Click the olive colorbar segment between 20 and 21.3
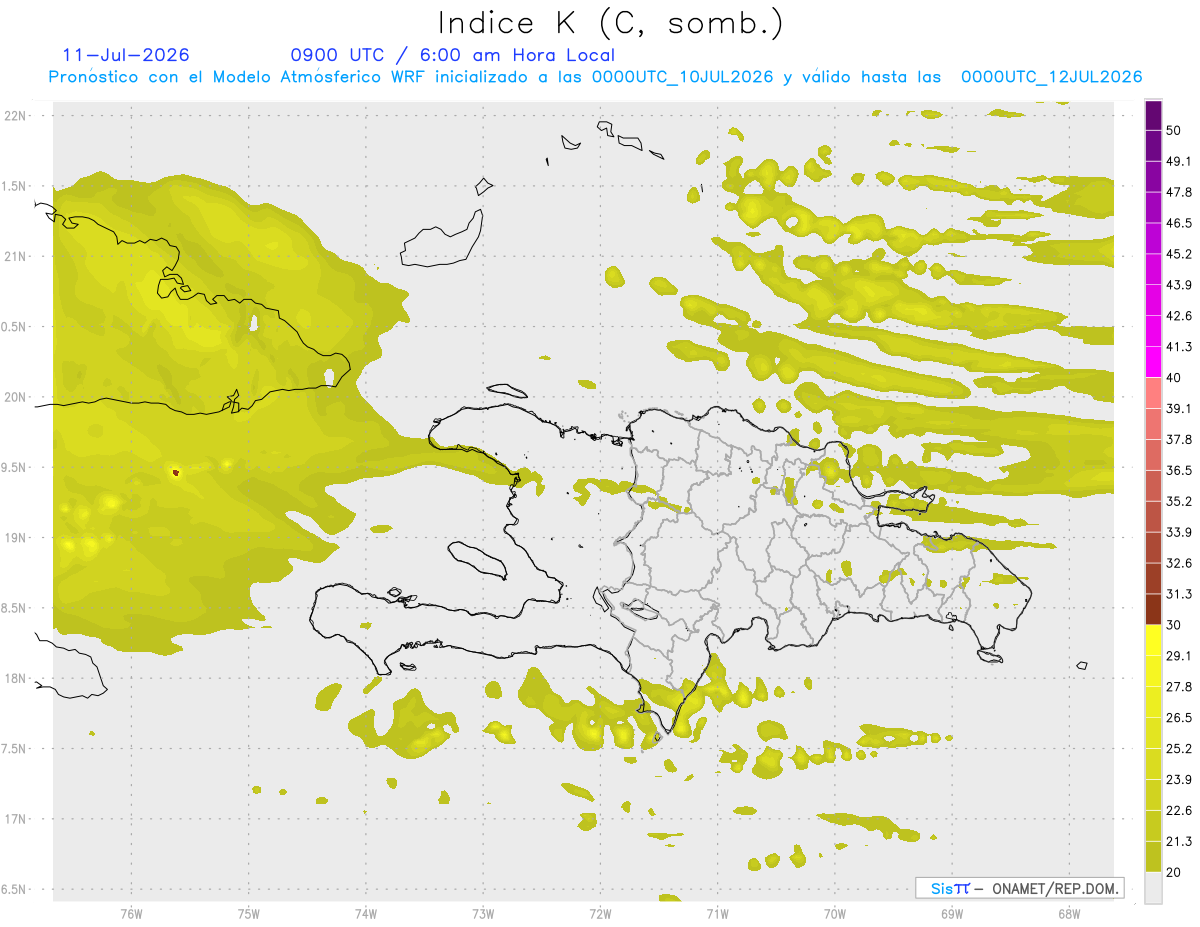 (1153, 856)
